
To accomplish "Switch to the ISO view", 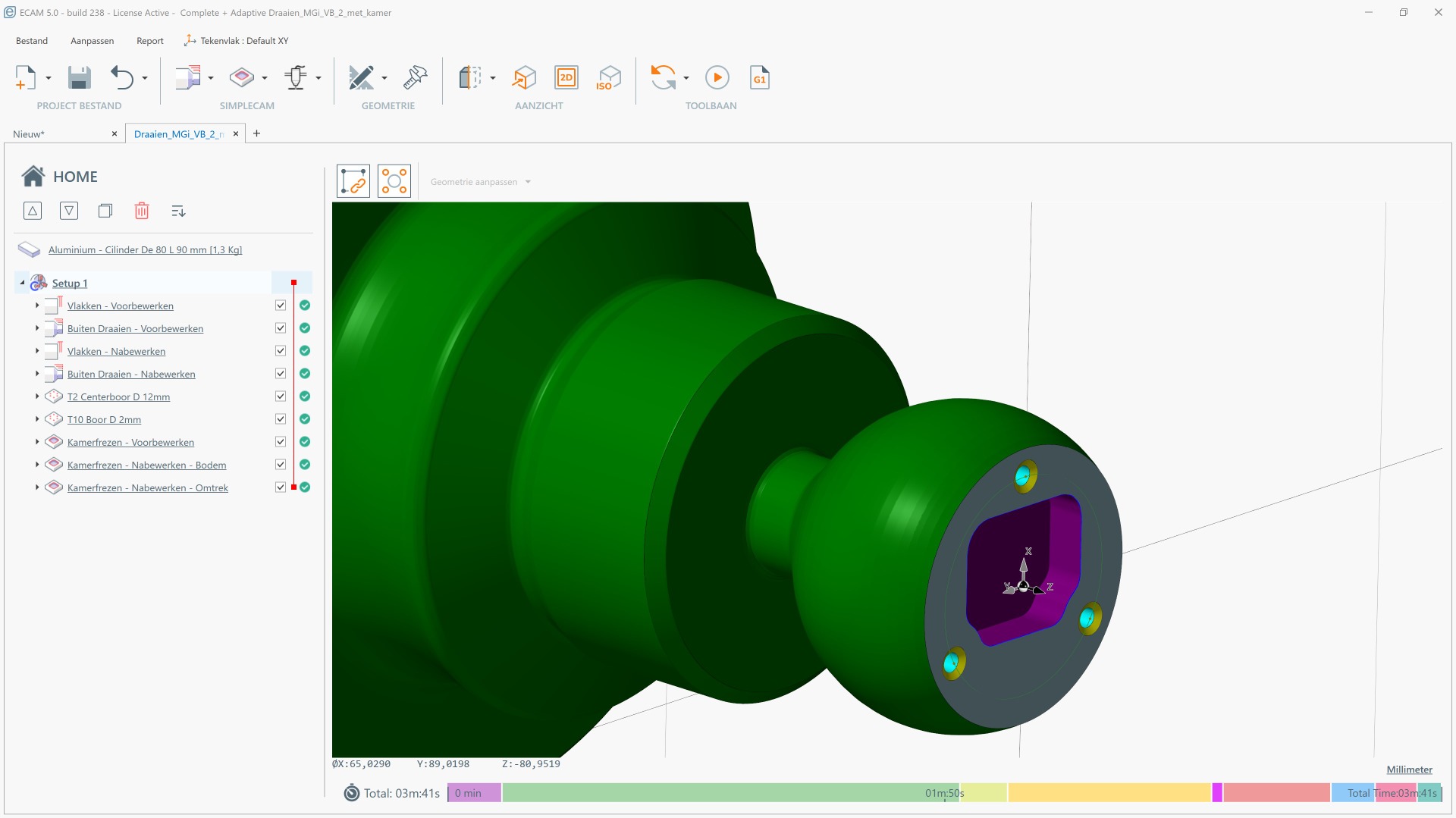I will [x=609, y=77].
